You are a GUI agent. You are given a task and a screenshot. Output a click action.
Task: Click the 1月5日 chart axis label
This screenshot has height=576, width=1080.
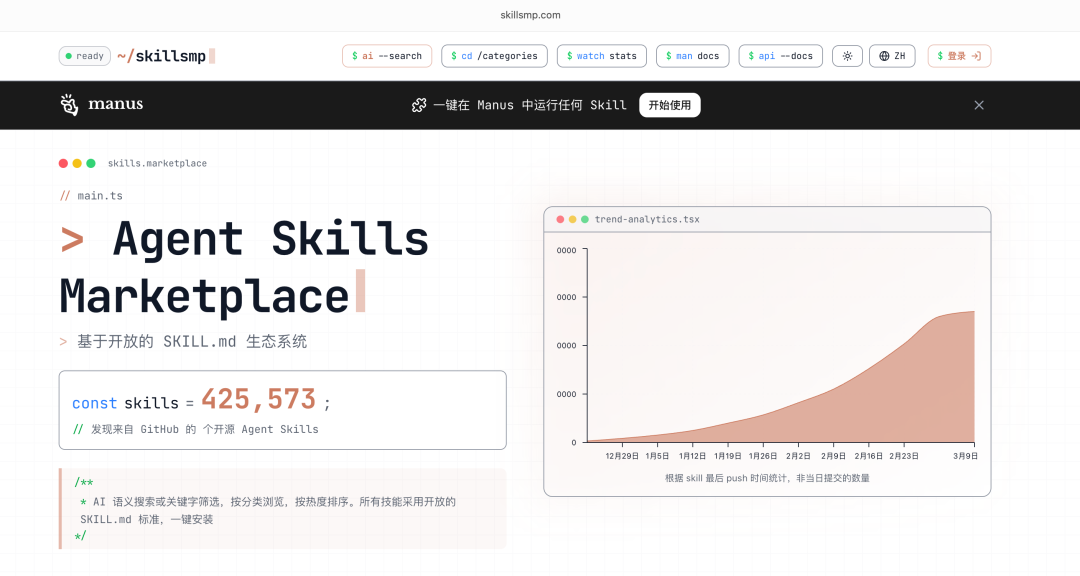(657, 456)
